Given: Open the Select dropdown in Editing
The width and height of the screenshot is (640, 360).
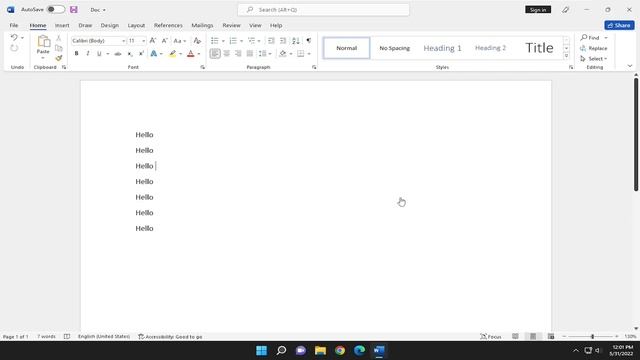Looking at the screenshot, I should 594,59.
